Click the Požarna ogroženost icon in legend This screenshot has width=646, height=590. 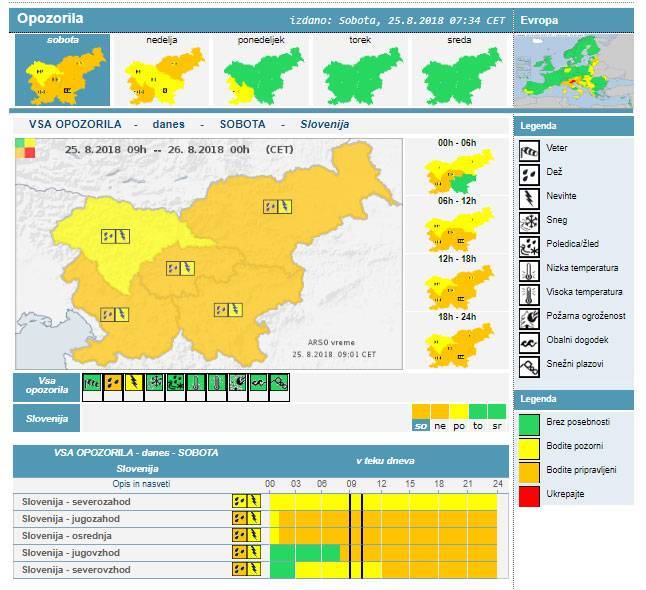click(529, 317)
